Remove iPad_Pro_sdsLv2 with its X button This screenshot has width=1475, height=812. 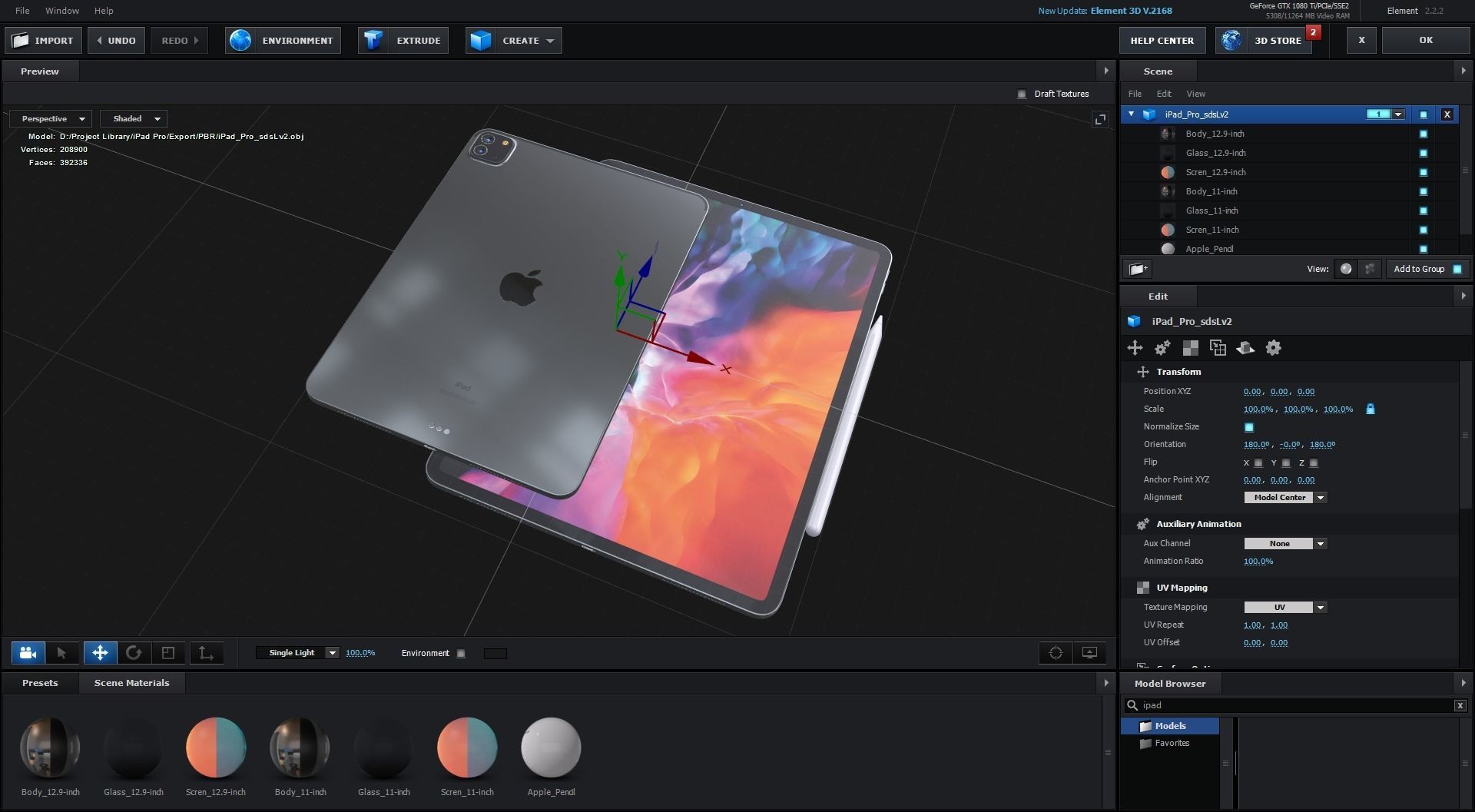(1447, 114)
